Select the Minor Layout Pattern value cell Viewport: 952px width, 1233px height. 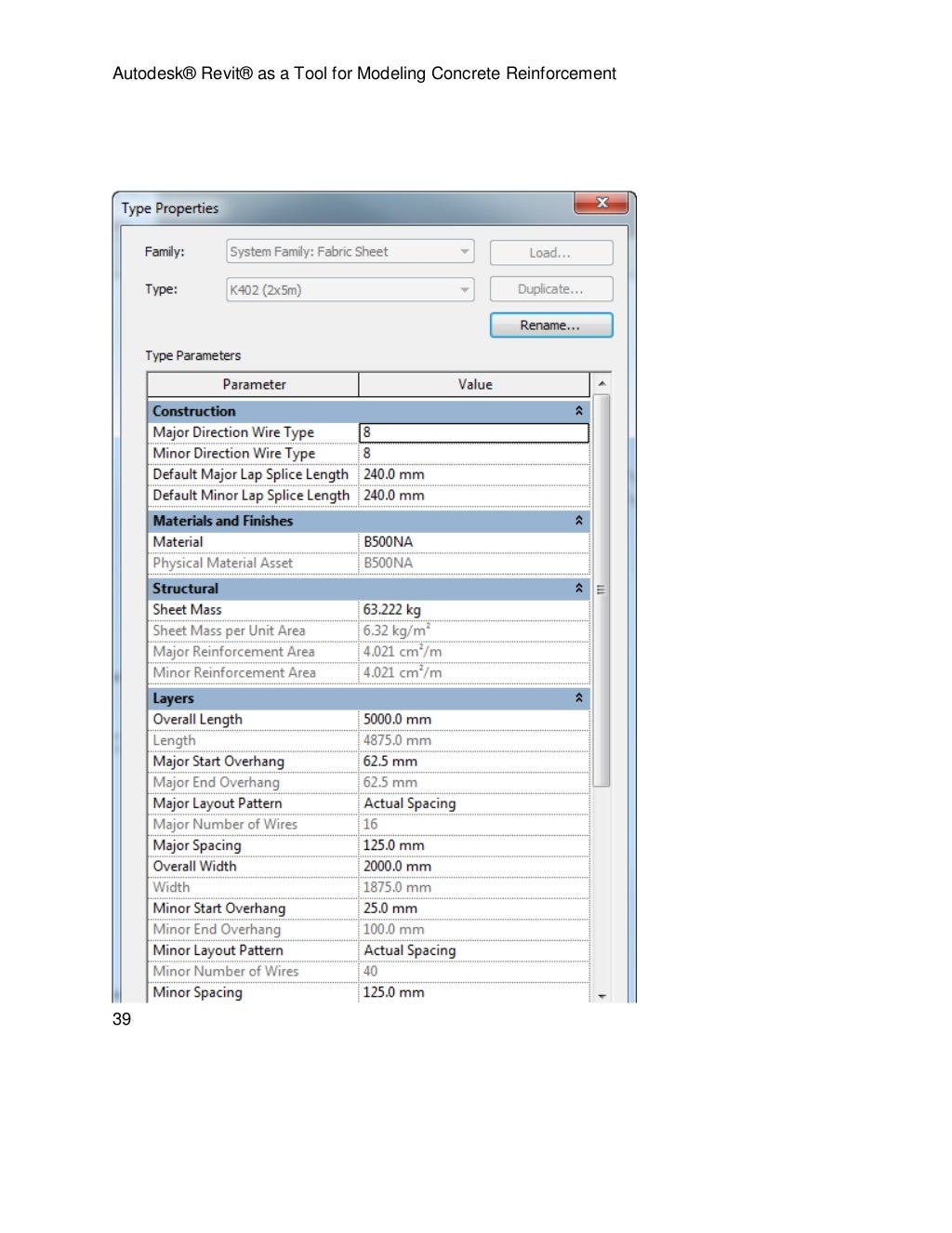coord(473,950)
